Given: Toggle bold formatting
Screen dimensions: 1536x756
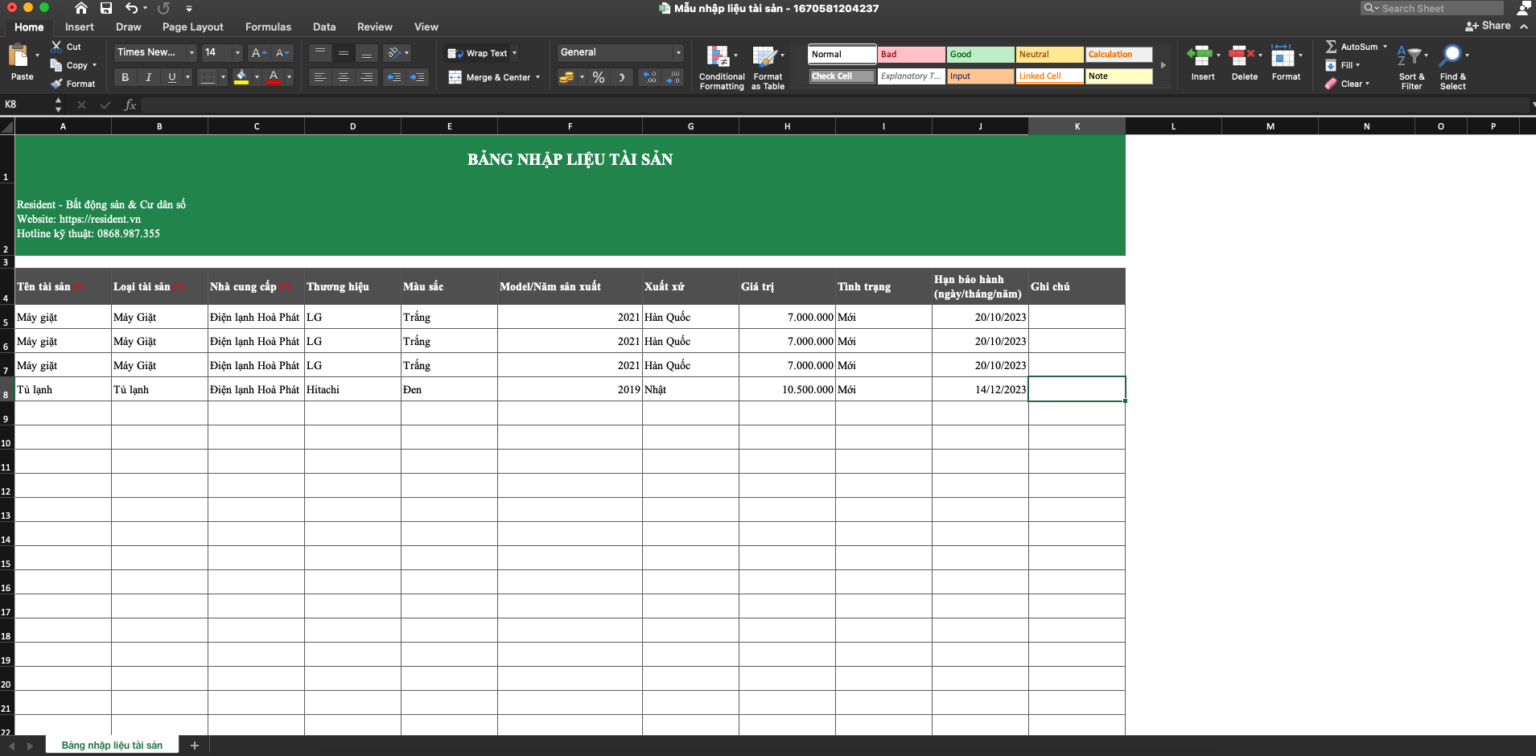Looking at the screenshot, I should [x=125, y=77].
